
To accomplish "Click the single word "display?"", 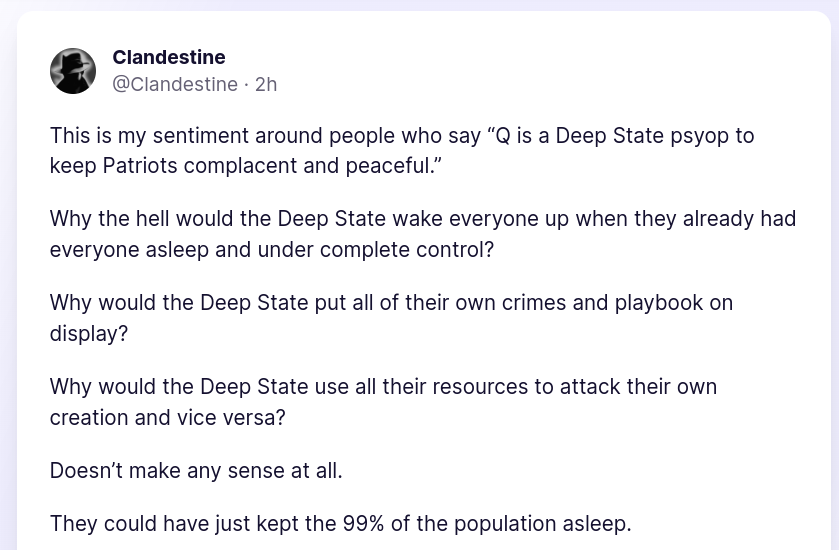I will pos(89,332).
